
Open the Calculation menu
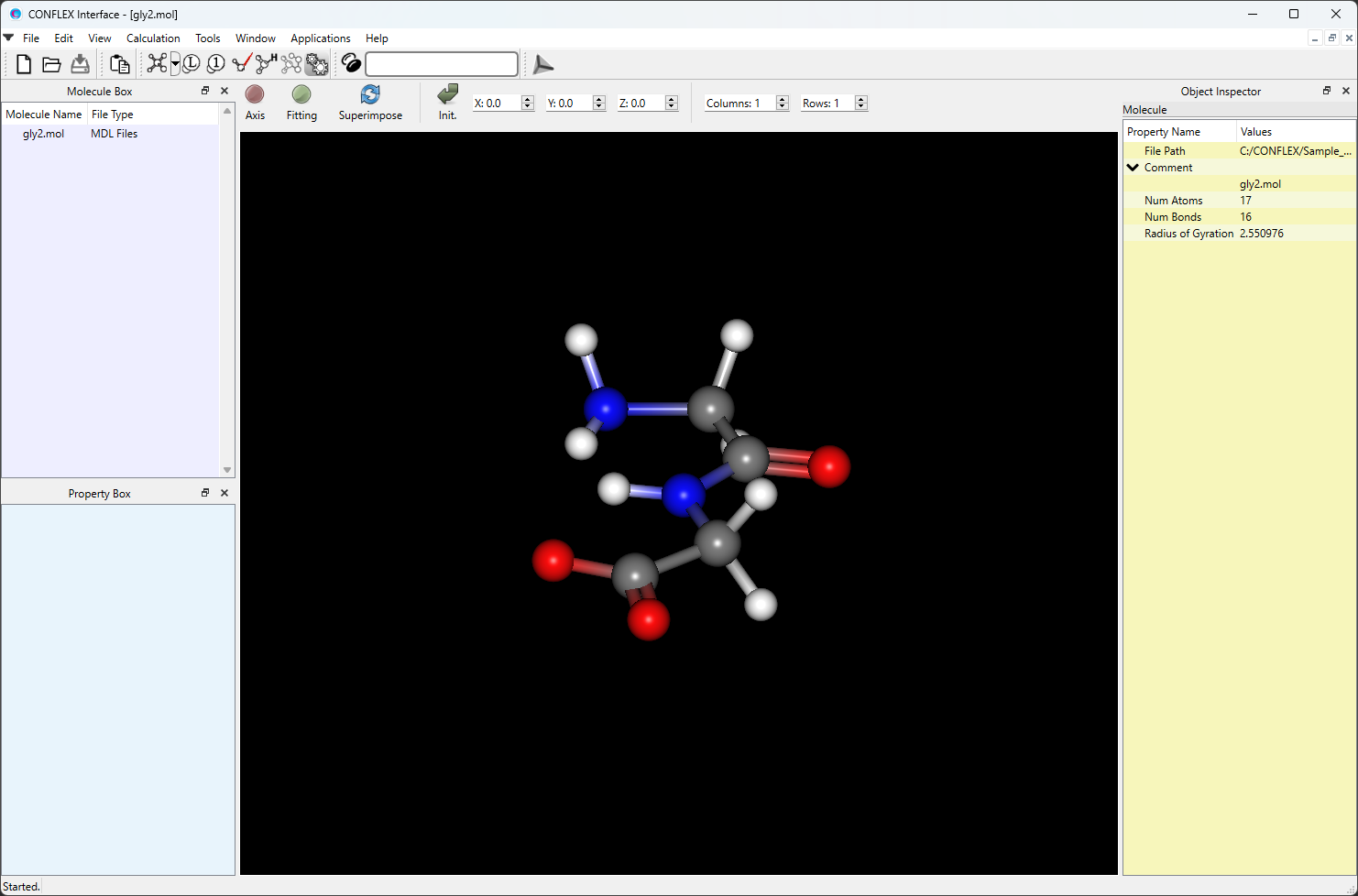pyautogui.click(x=153, y=38)
